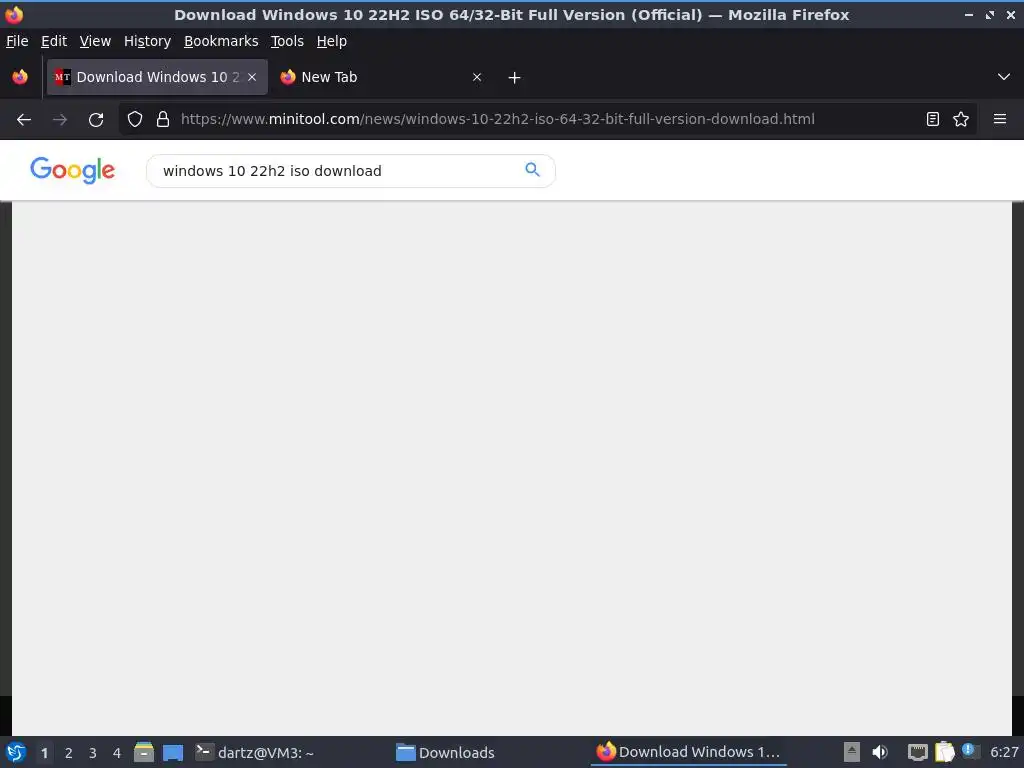This screenshot has width=1024, height=768.
Task: Switch to workspace 1
Action: (x=44, y=753)
